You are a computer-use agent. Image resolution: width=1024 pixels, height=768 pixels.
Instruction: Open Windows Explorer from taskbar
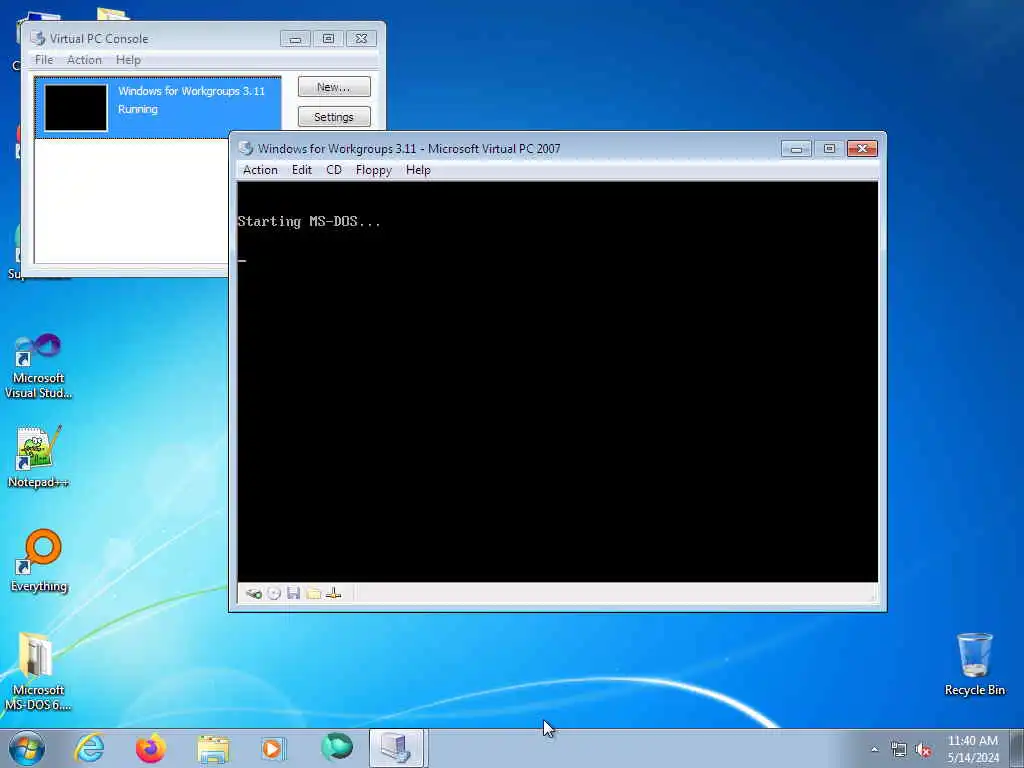point(213,749)
